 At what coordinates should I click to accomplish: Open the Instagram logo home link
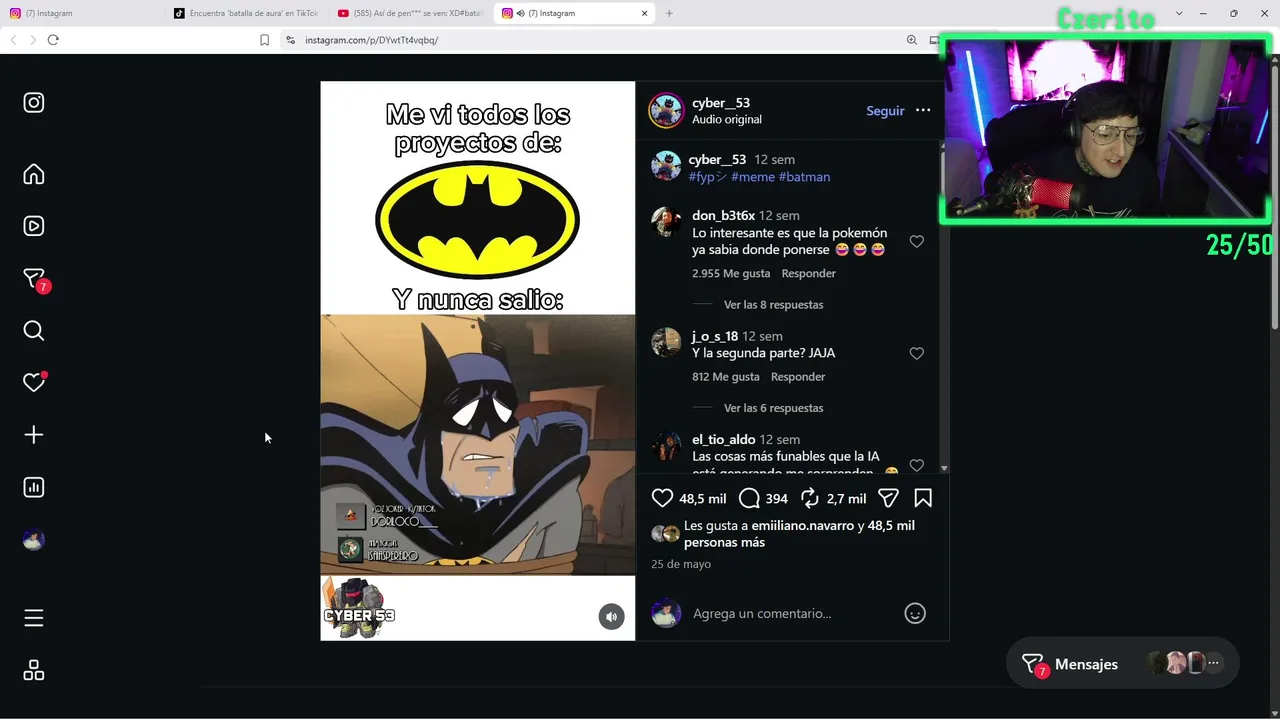(34, 103)
